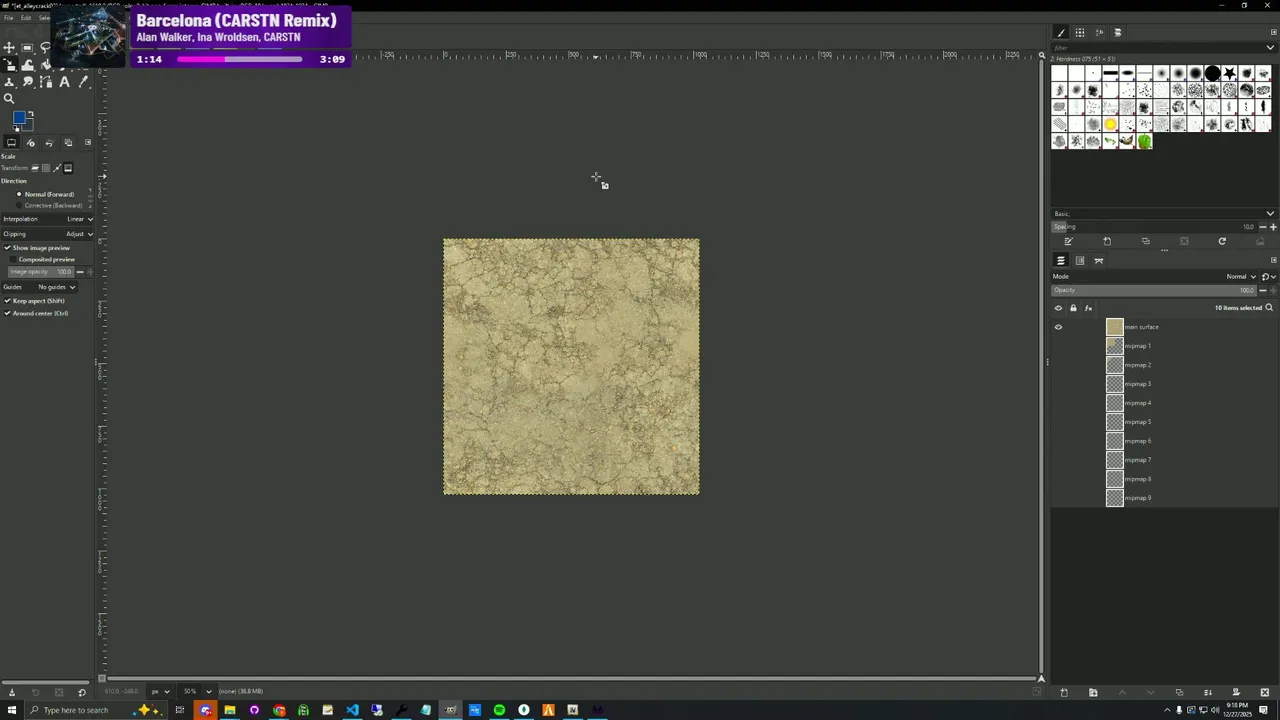Set transform target to Layer
The image size is (1280, 720).
(34, 168)
